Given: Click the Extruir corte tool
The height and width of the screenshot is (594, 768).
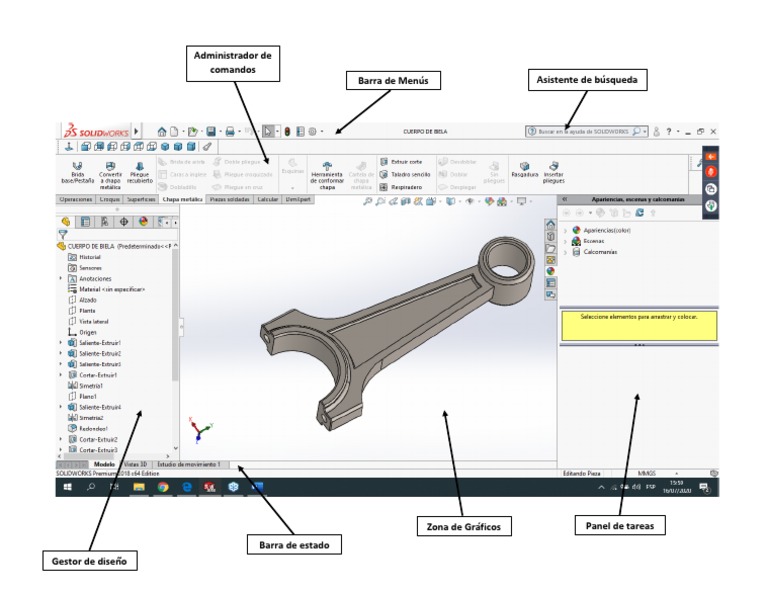Looking at the screenshot, I should [x=401, y=162].
